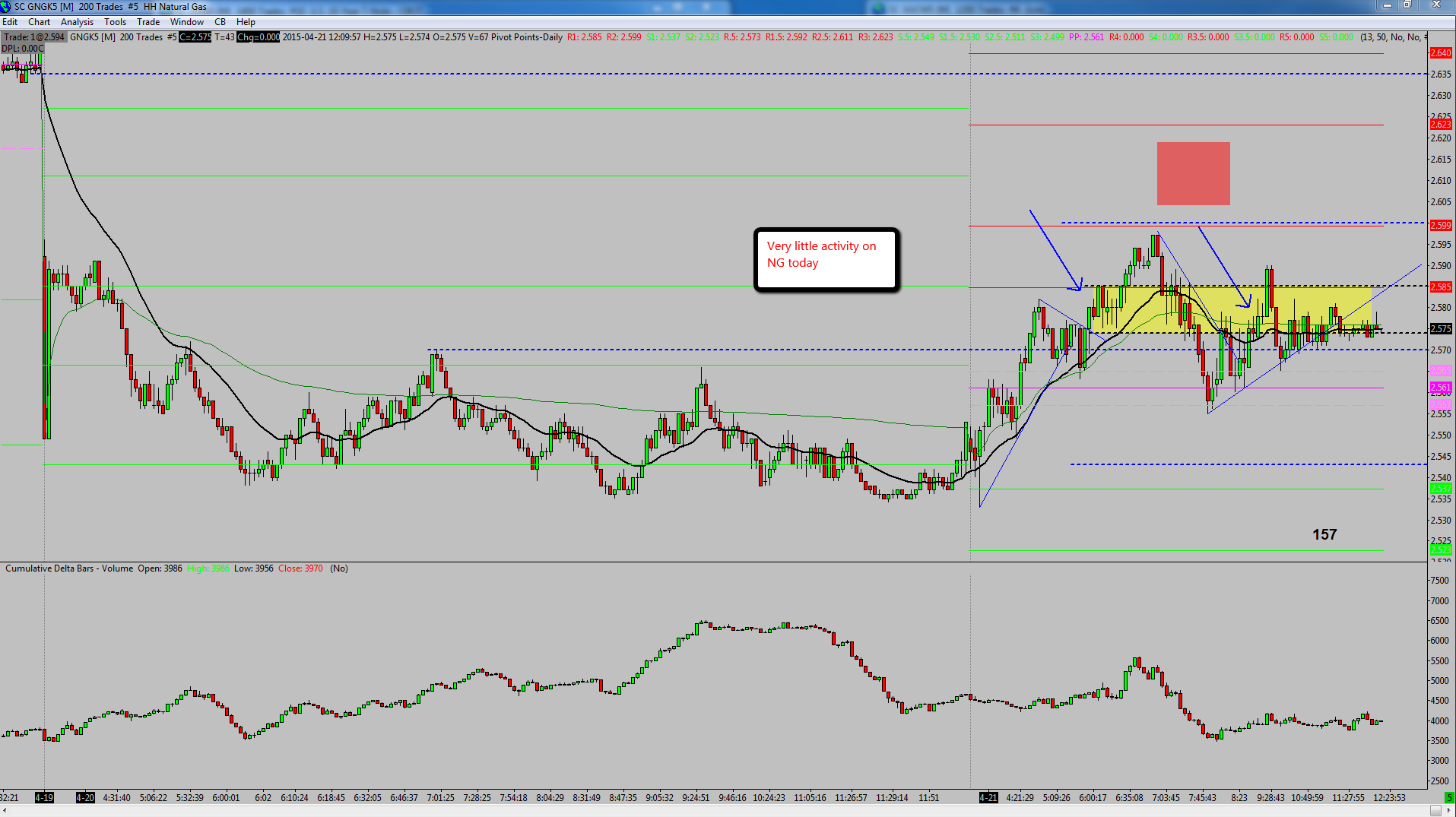Click the 'Close: 3970' delta value

(300, 568)
